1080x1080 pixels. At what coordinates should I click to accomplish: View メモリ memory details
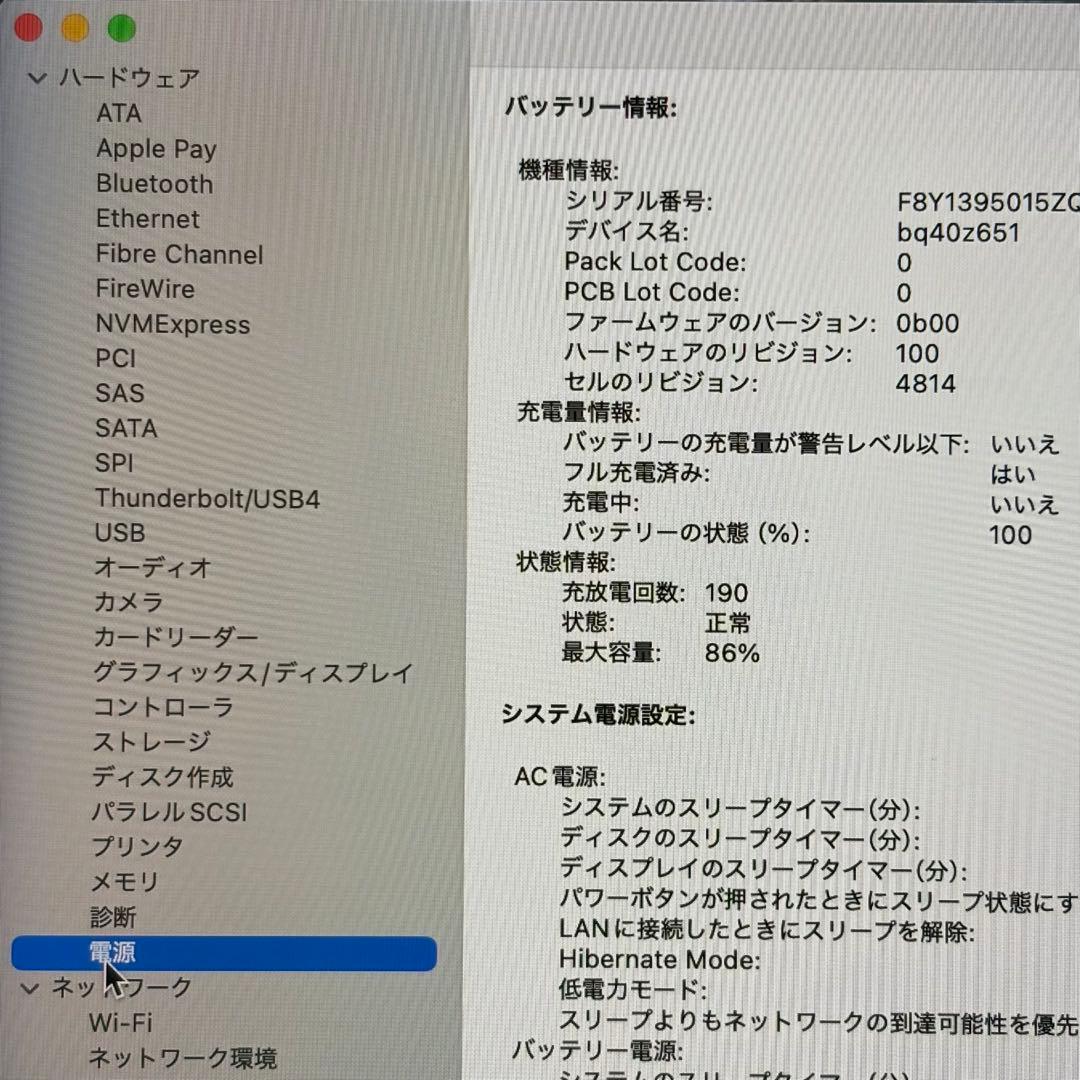pos(126,883)
